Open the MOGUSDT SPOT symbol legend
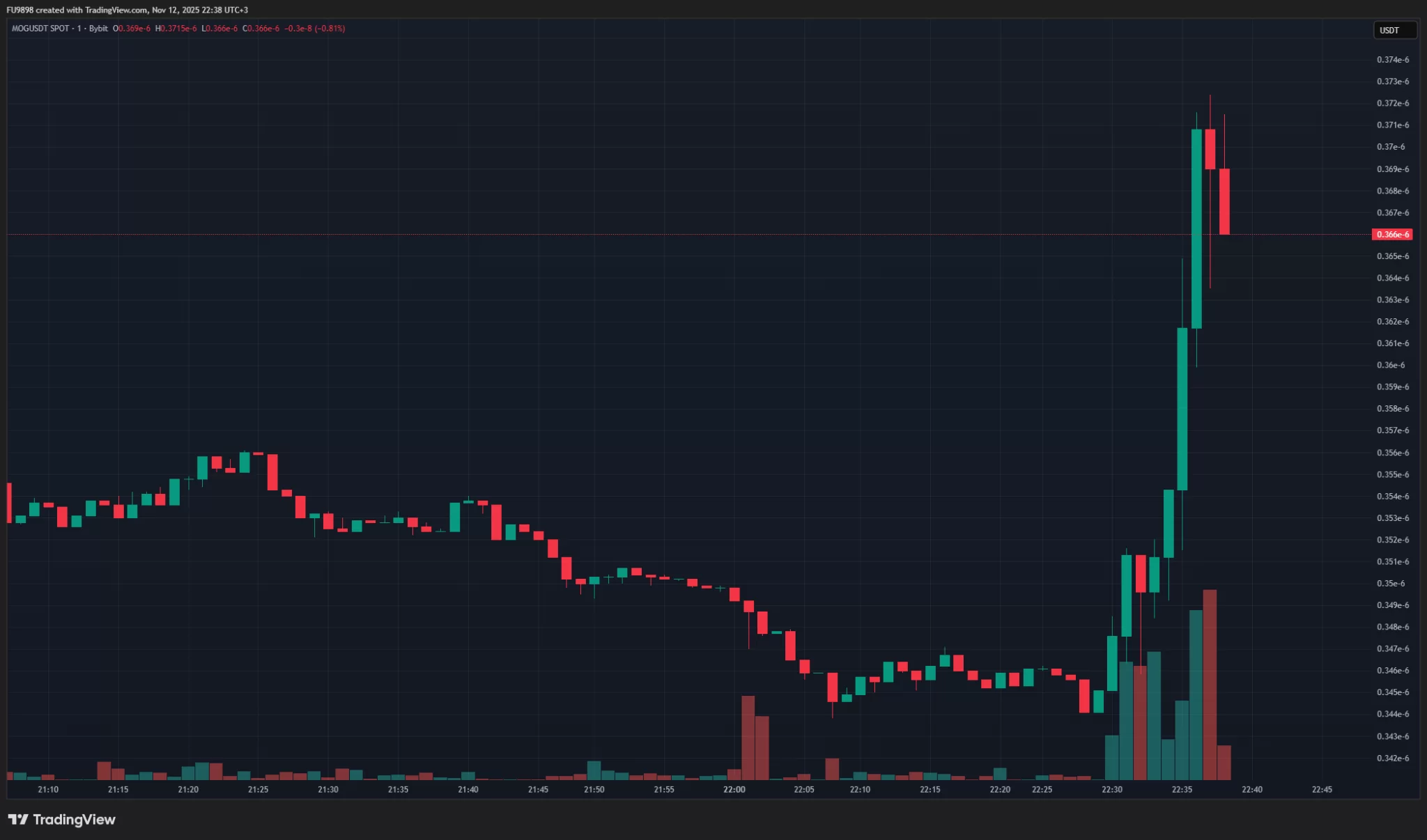The image size is (1427, 840). click(39, 29)
